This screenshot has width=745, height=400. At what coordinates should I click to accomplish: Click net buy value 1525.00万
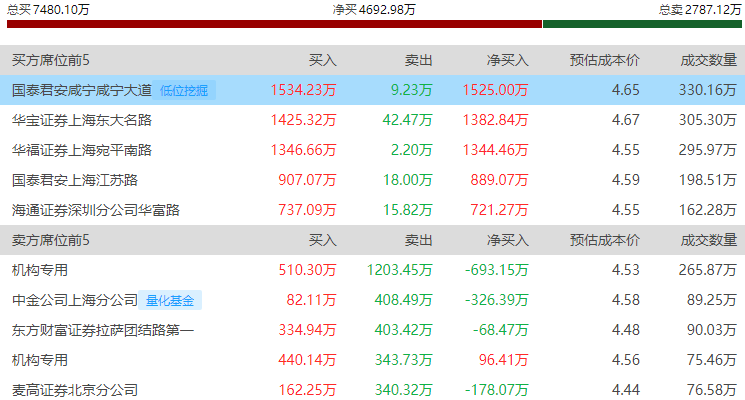coord(496,90)
